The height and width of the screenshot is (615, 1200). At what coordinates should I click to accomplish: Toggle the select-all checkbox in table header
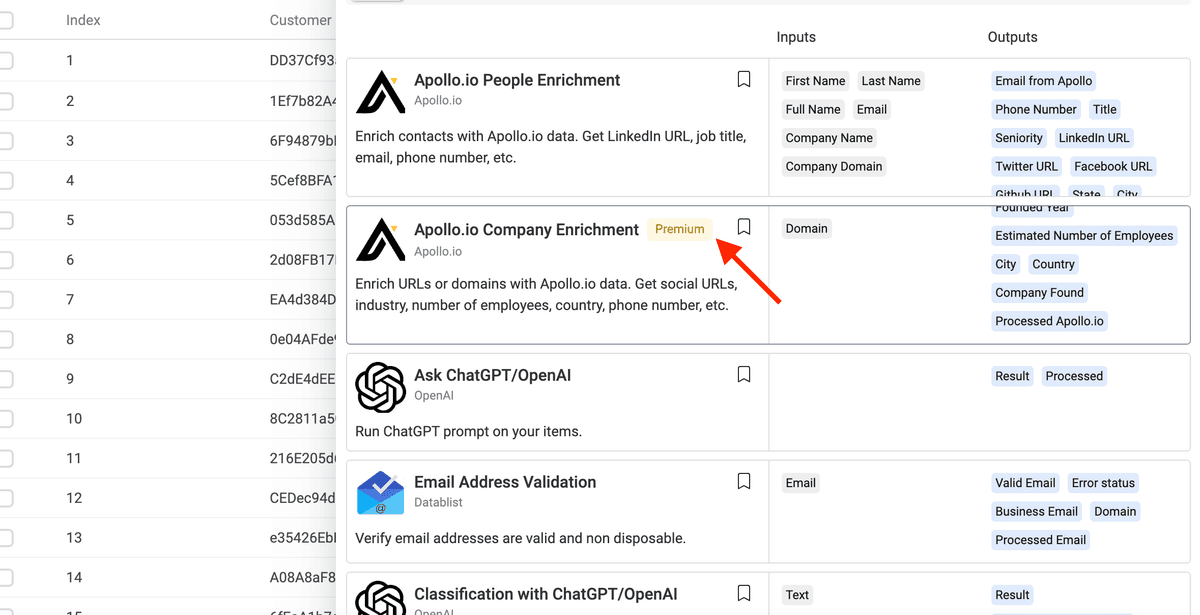tap(5, 20)
